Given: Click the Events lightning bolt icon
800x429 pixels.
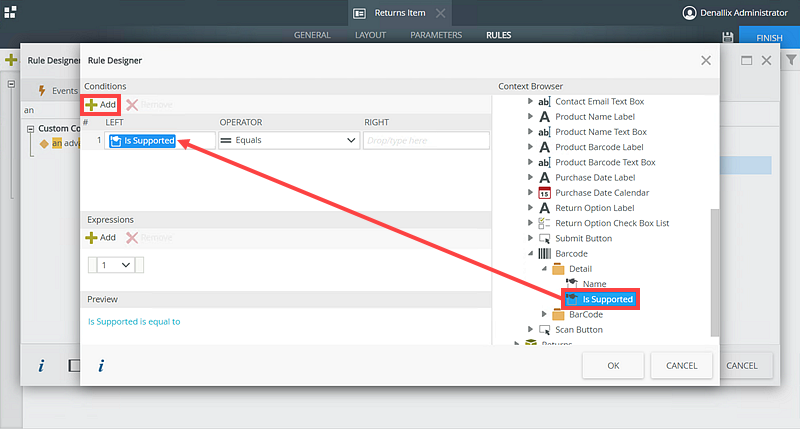Looking at the screenshot, I should point(42,90).
